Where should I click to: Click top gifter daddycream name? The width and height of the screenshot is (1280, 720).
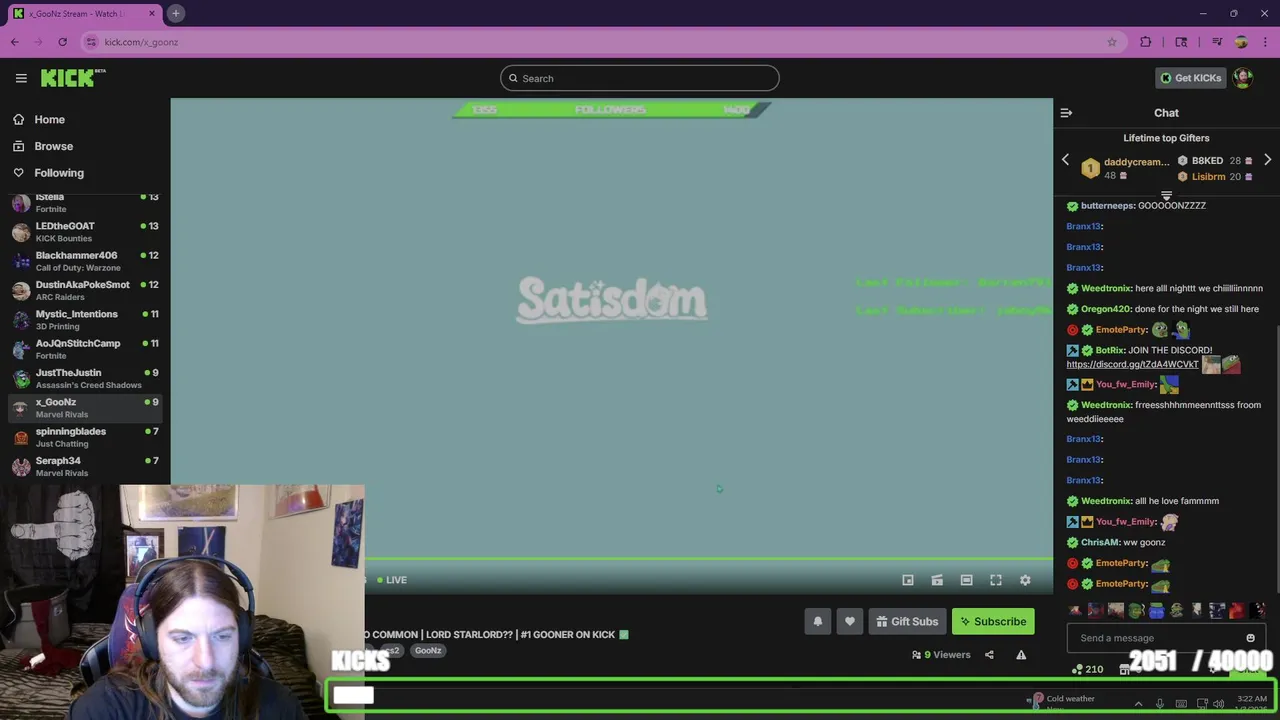[x=1136, y=162]
